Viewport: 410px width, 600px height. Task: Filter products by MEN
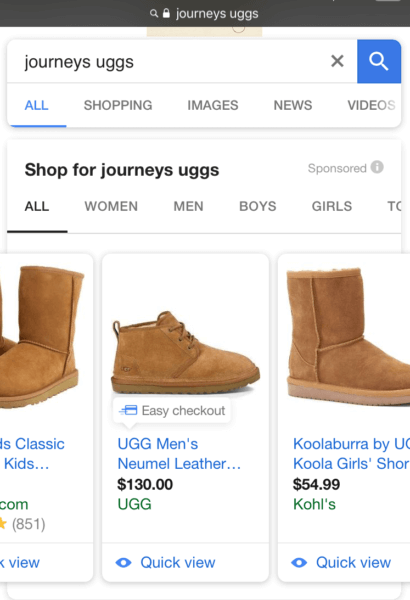(188, 206)
